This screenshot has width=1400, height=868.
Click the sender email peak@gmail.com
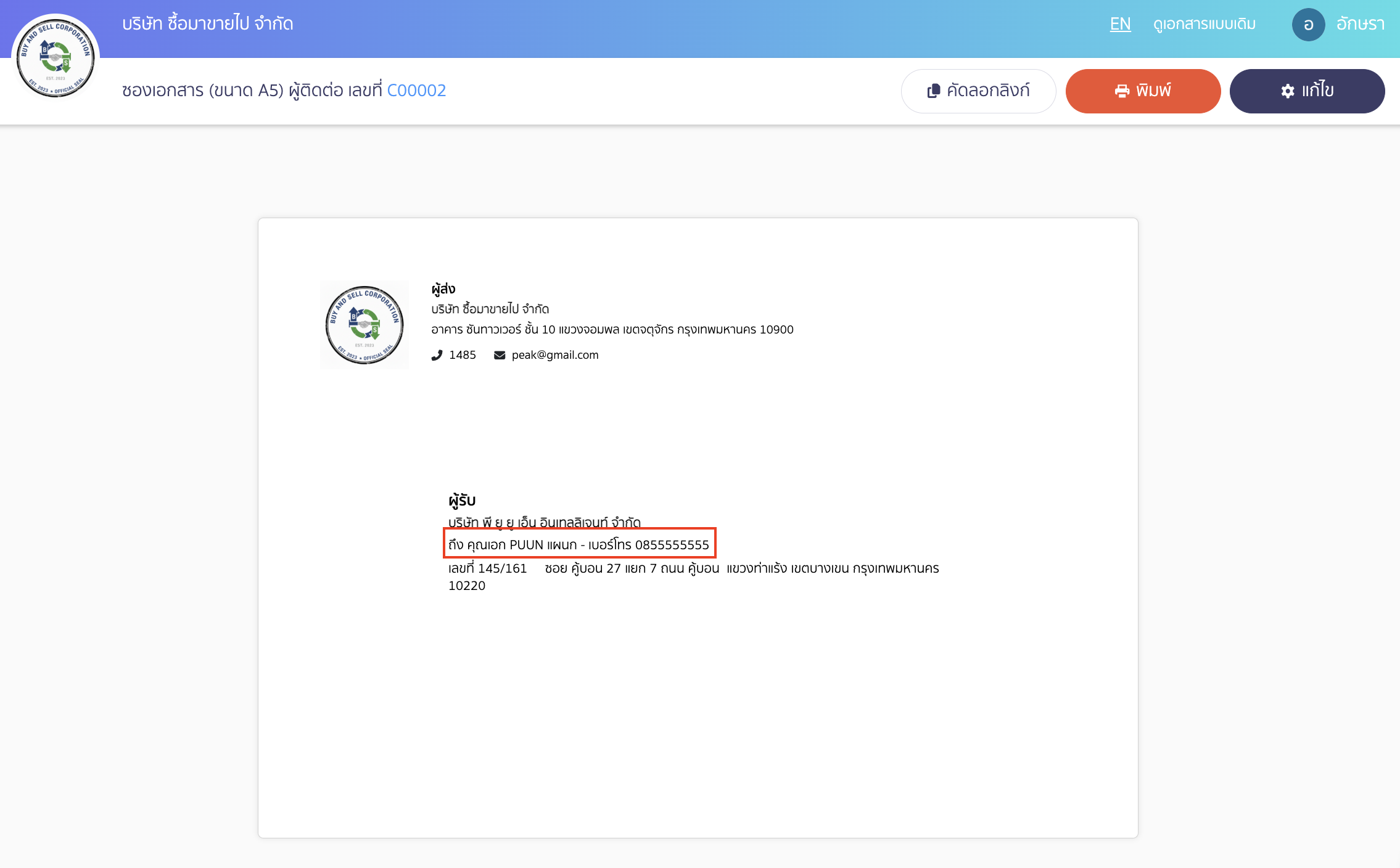click(x=554, y=355)
